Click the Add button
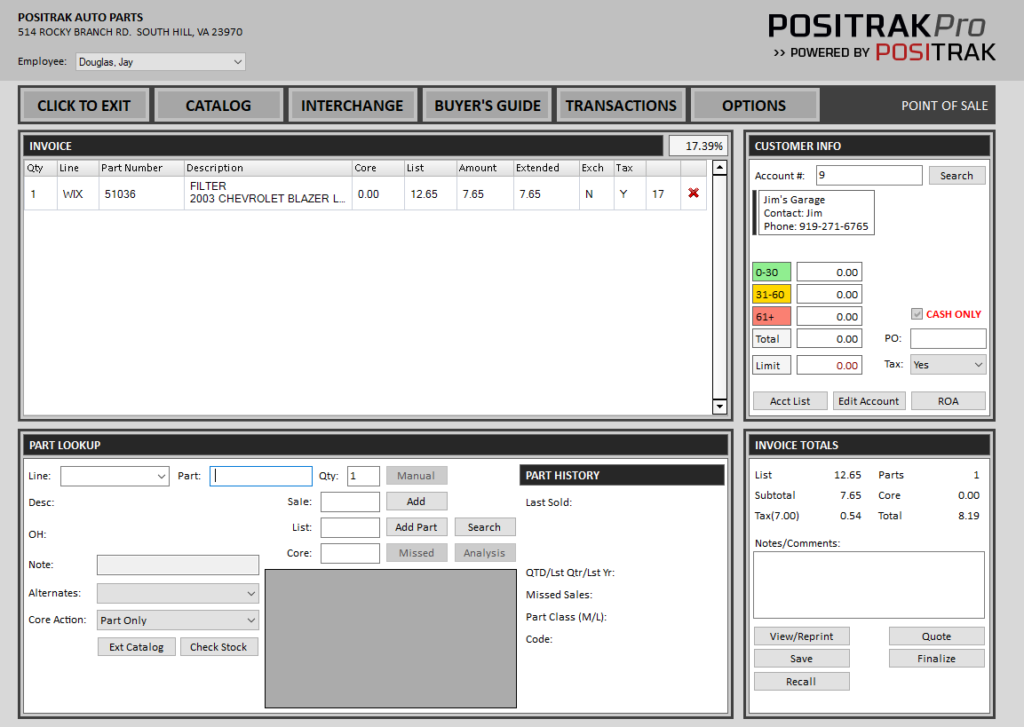The width and height of the screenshot is (1024, 727). point(417,502)
